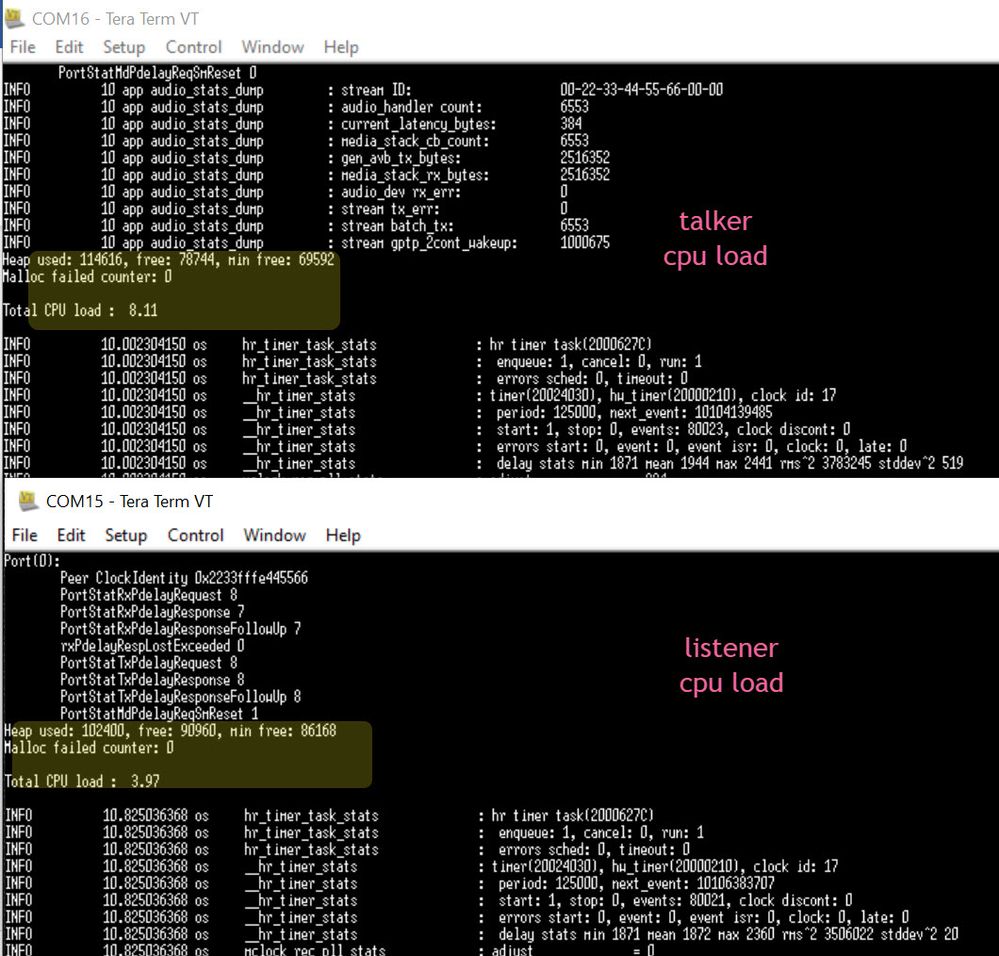This screenshot has height=956, width=999.
Task: Open Window menu in COM15 window
Action: (275, 535)
